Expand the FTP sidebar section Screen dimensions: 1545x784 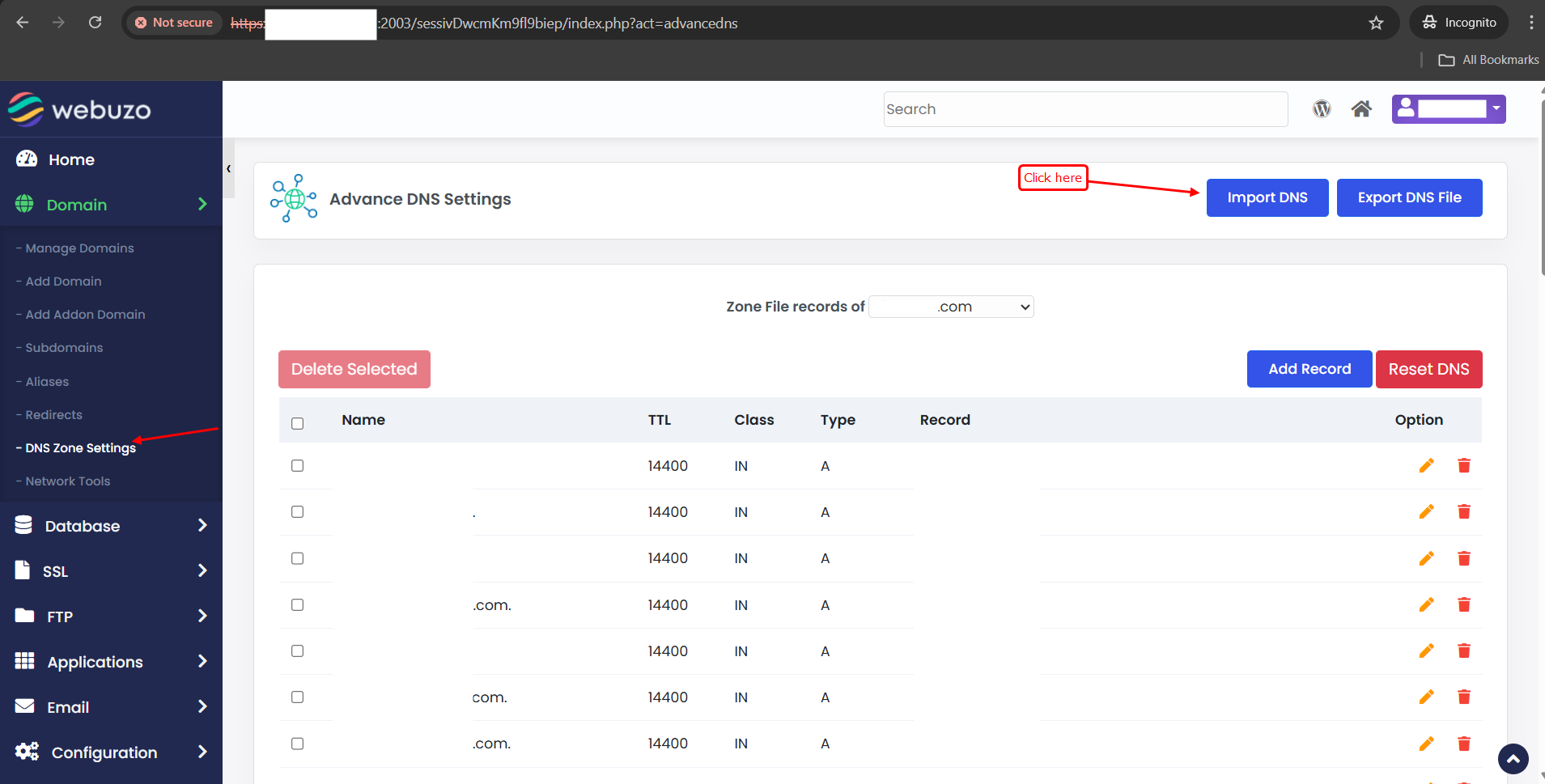point(111,617)
